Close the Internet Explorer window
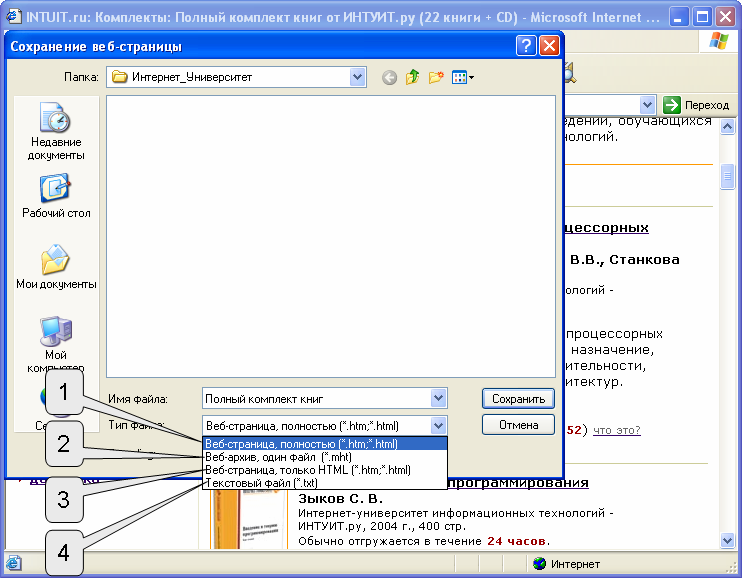 [725, 17]
